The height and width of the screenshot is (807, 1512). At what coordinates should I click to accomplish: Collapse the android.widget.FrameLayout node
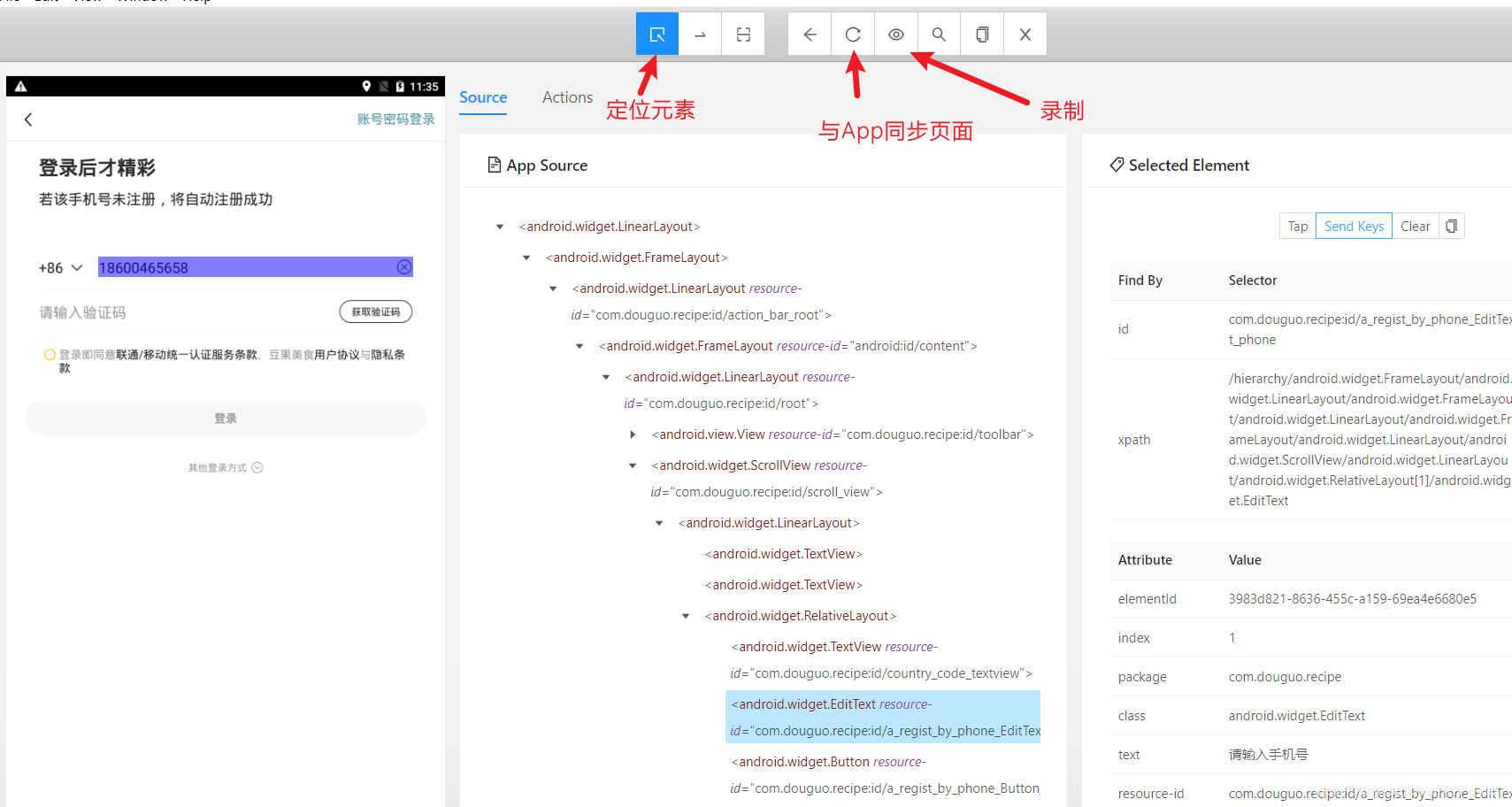(526, 258)
